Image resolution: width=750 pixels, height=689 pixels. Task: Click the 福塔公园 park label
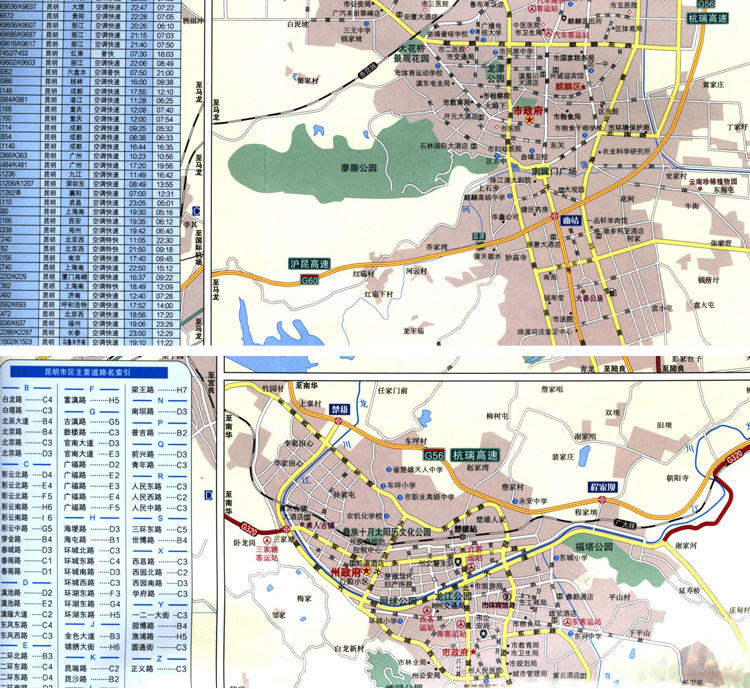tap(594, 546)
